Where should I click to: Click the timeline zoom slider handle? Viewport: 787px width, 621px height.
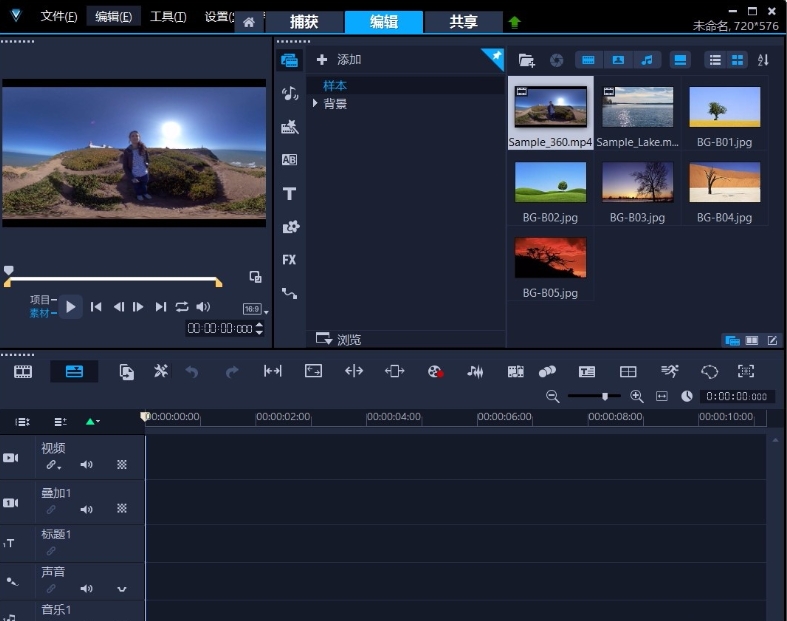click(x=605, y=397)
